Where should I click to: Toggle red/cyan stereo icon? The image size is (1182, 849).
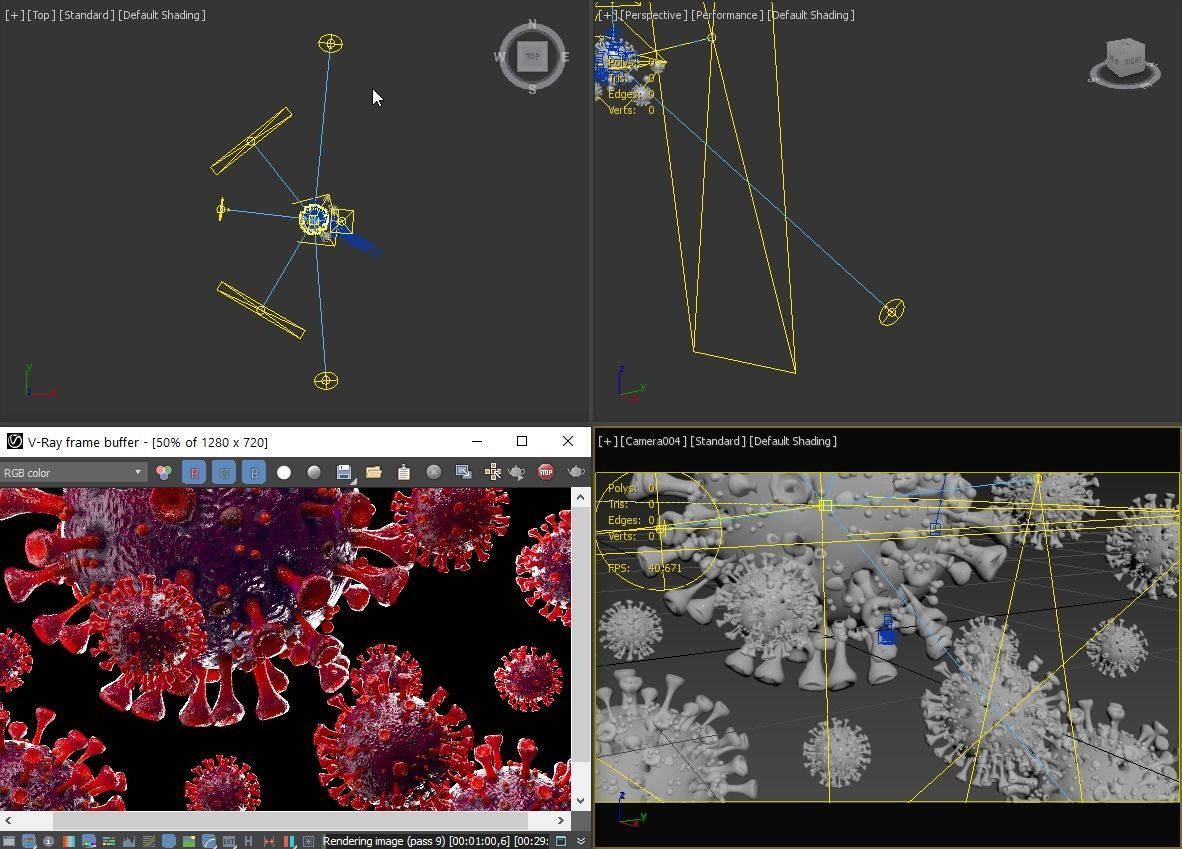coord(288,841)
